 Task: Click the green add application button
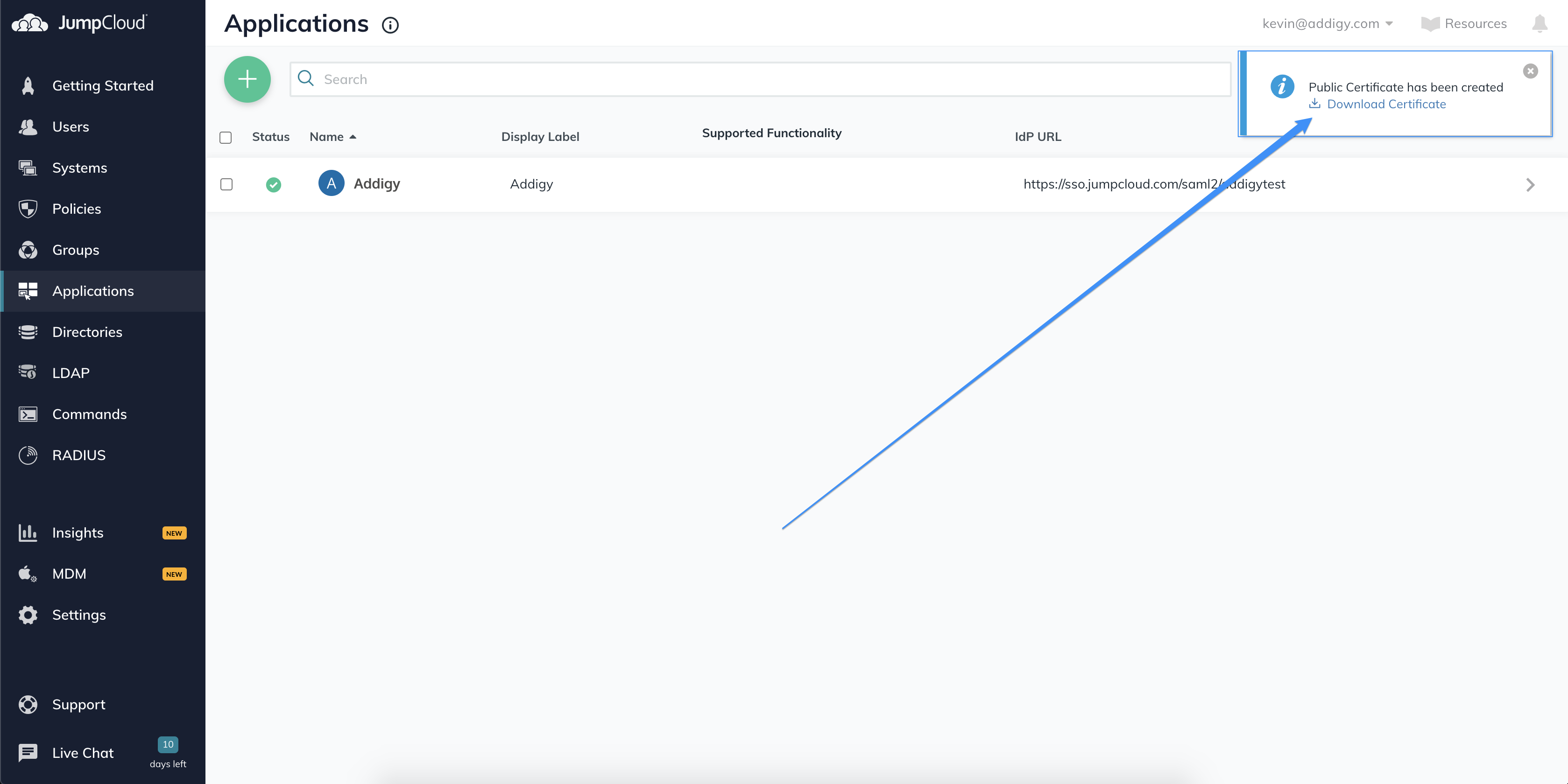click(247, 79)
